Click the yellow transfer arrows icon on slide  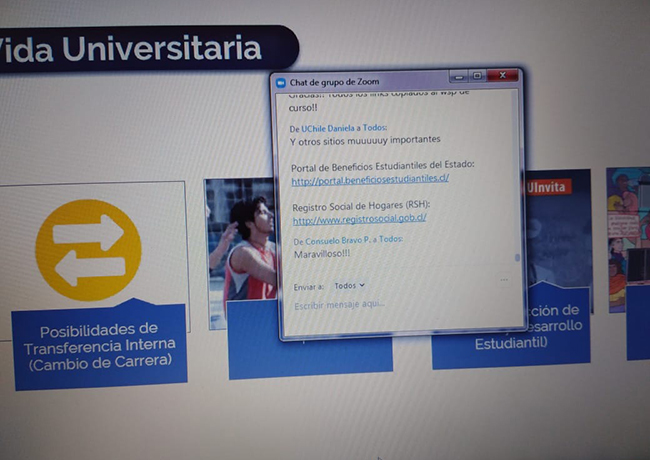(88, 250)
